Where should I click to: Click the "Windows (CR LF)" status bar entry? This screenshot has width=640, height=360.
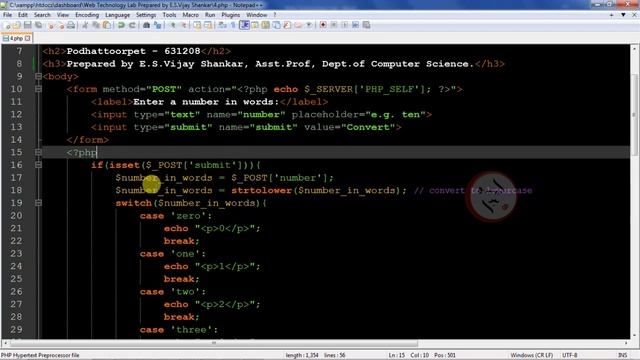coord(531,355)
